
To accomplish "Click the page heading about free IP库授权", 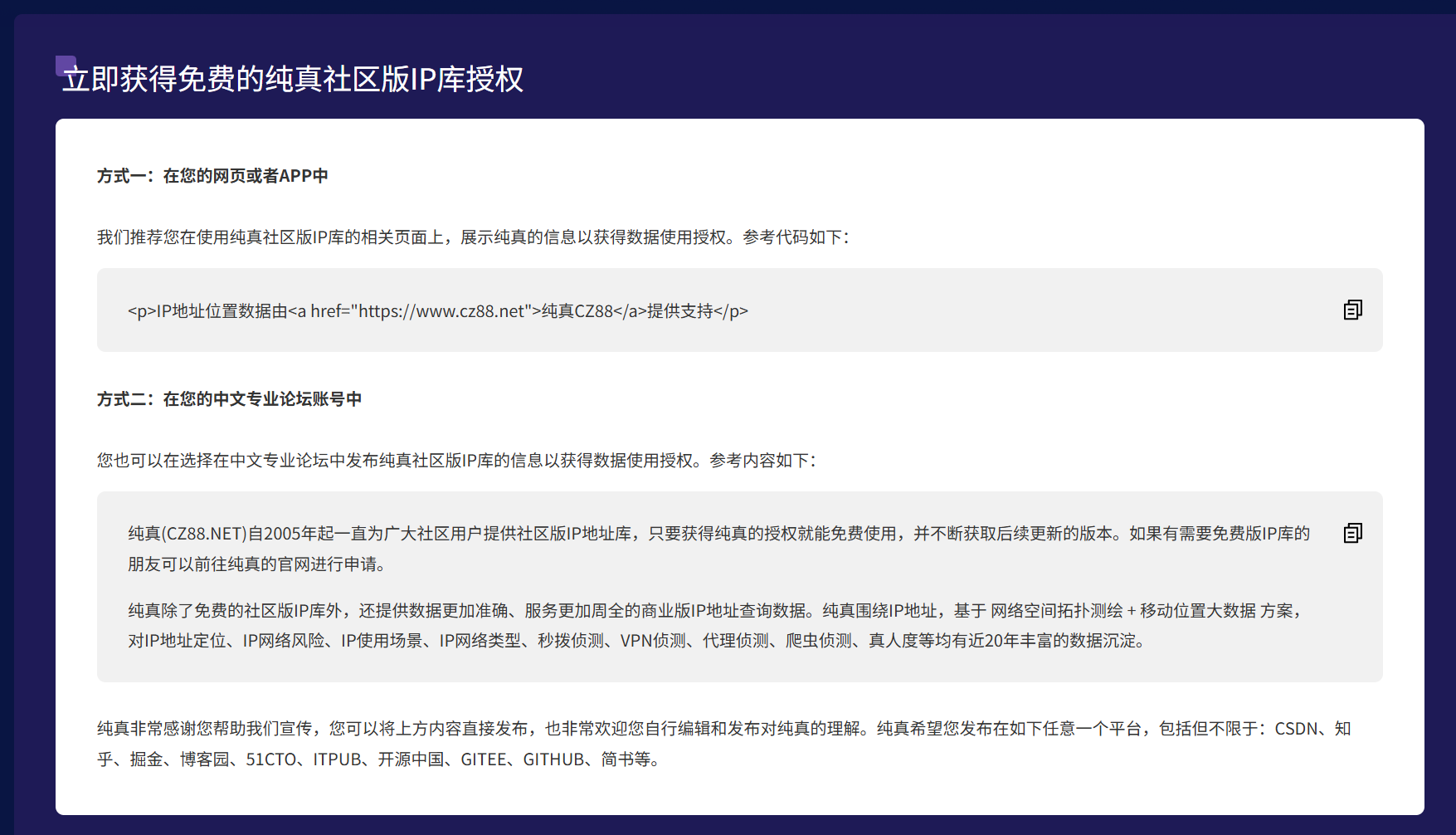I will pos(293,79).
